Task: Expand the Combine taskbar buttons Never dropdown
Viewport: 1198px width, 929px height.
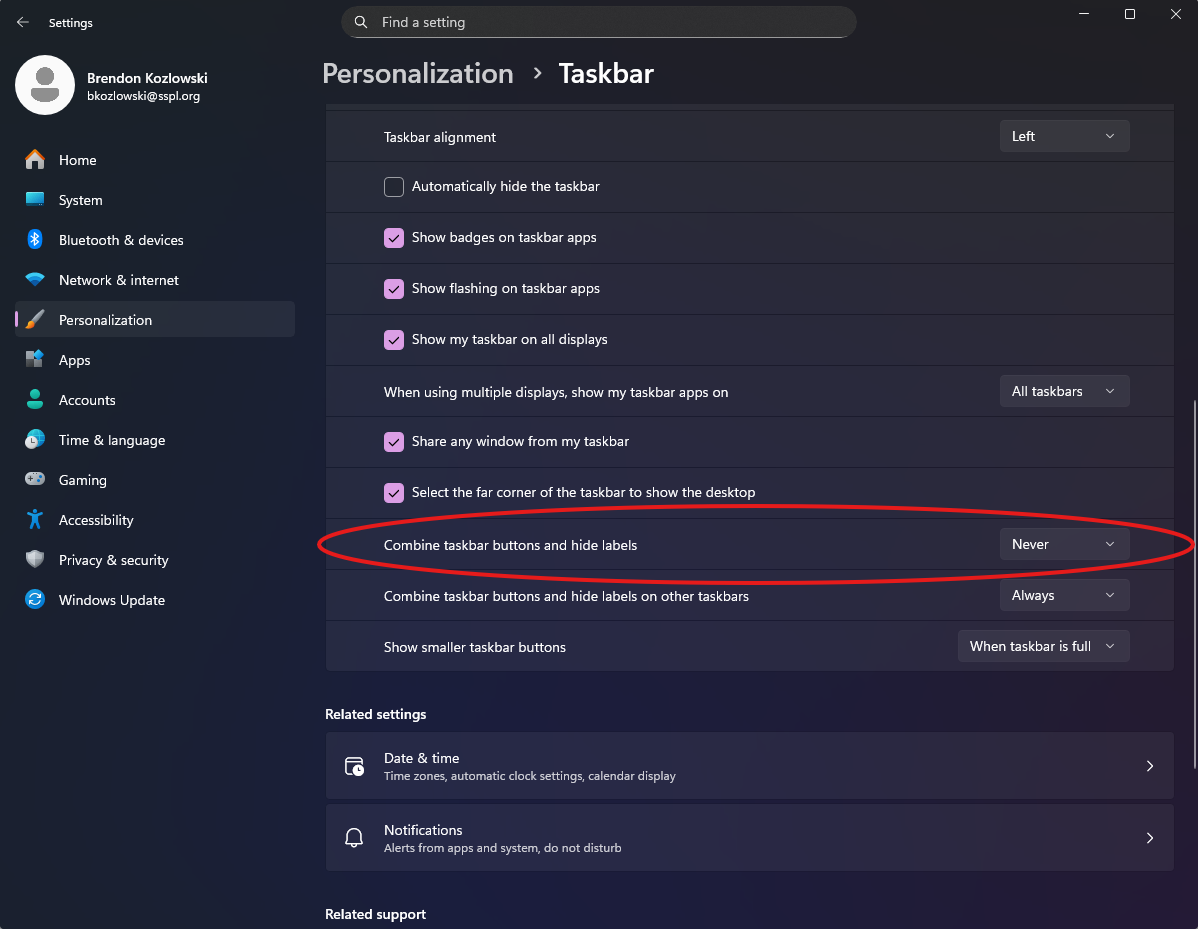Action: [x=1064, y=545]
